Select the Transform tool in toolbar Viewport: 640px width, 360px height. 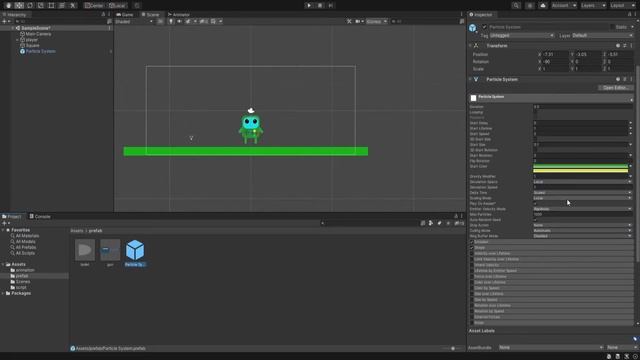62,5
